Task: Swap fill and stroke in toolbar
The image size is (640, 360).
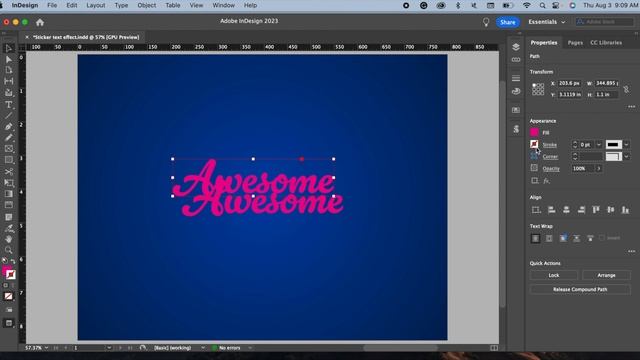Action: click(13, 261)
